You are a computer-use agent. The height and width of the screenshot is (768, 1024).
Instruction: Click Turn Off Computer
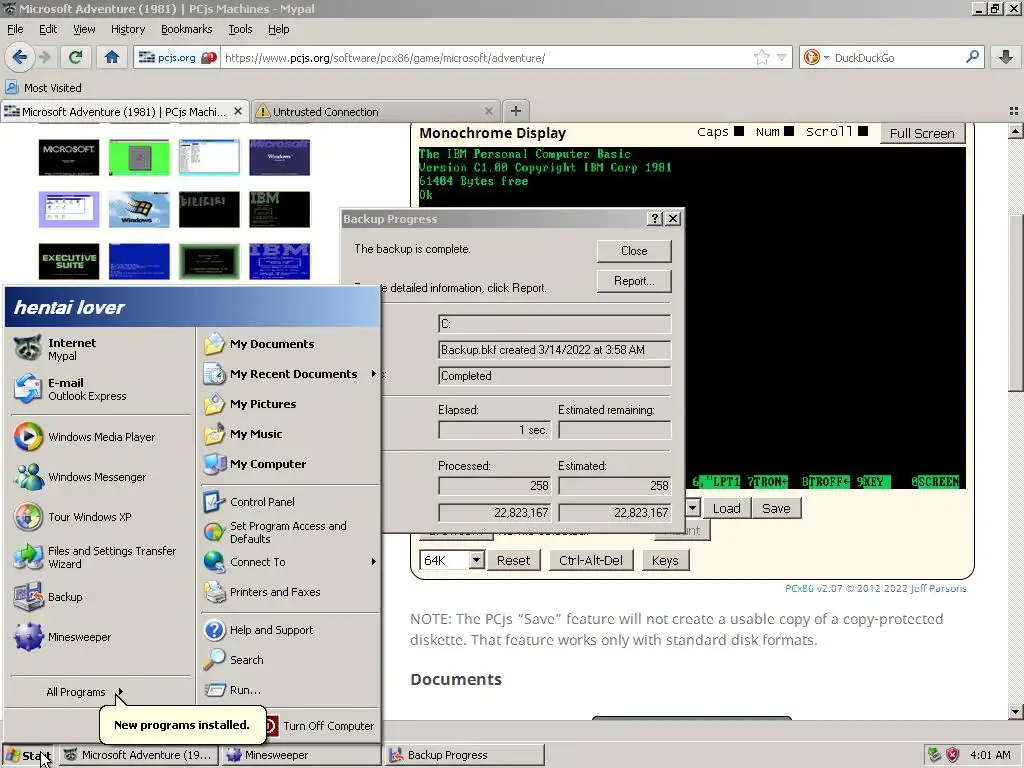pyautogui.click(x=319, y=726)
